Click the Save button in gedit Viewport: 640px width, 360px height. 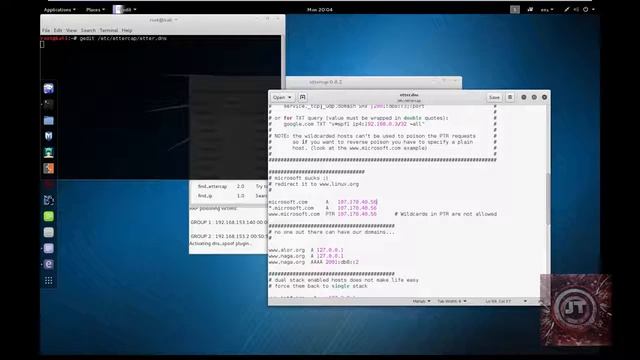494,98
